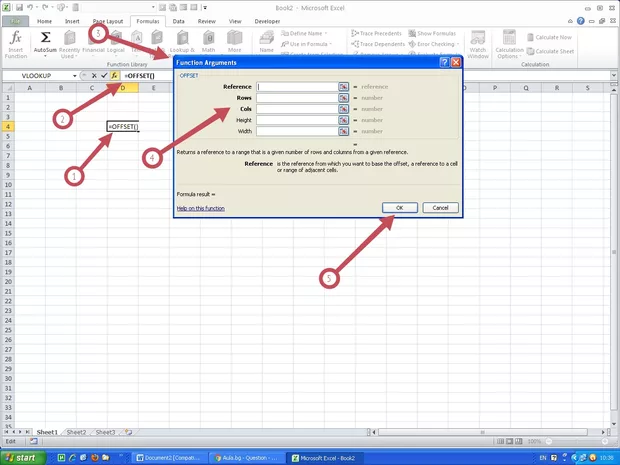Click the Windows start button
Image resolution: width=620 pixels, height=465 pixels.
click(23, 458)
